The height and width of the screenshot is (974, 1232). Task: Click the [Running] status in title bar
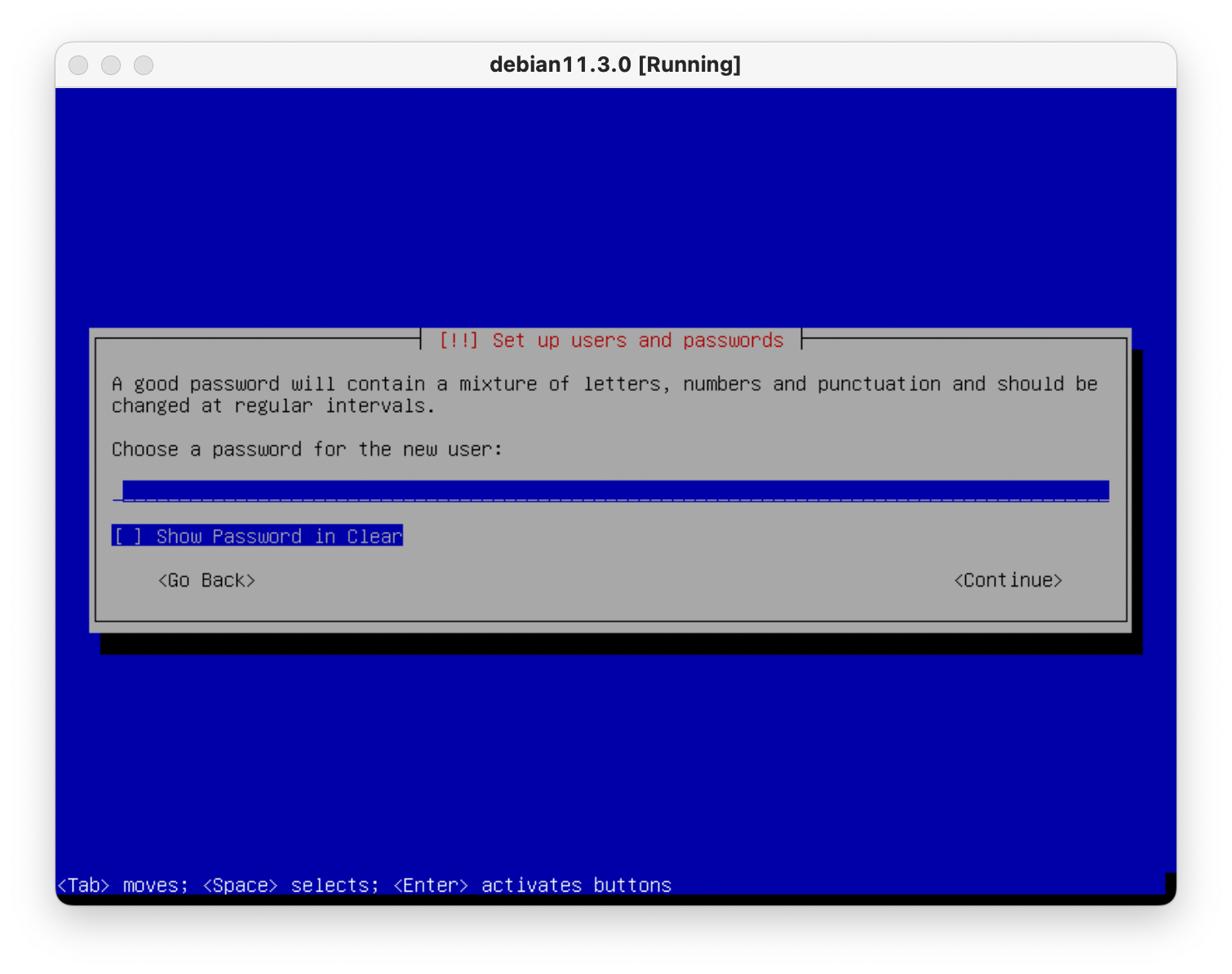click(689, 64)
